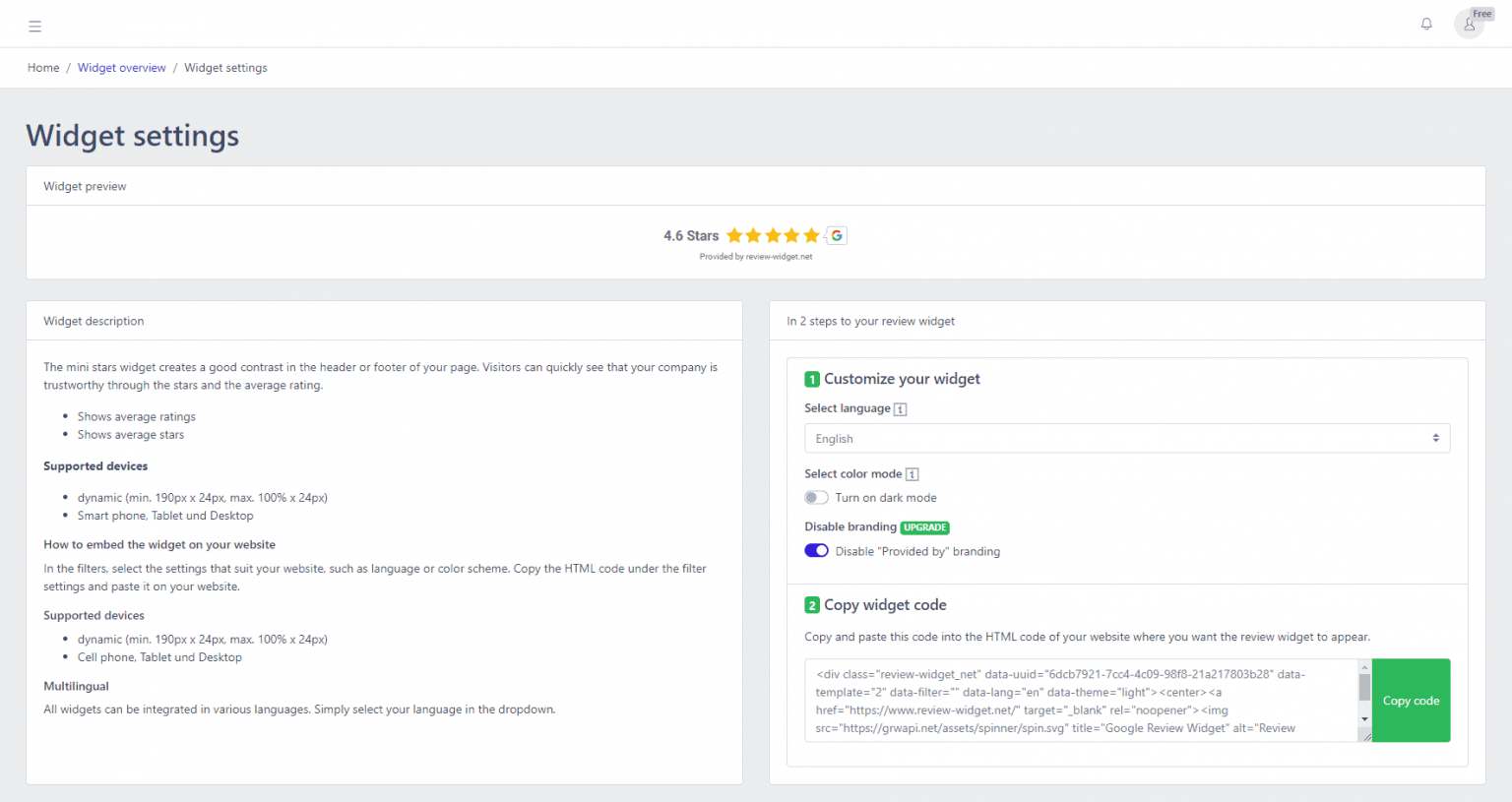Click the info icon beside Select color mode
This screenshot has height=802, width=1512.
click(x=911, y=473)
